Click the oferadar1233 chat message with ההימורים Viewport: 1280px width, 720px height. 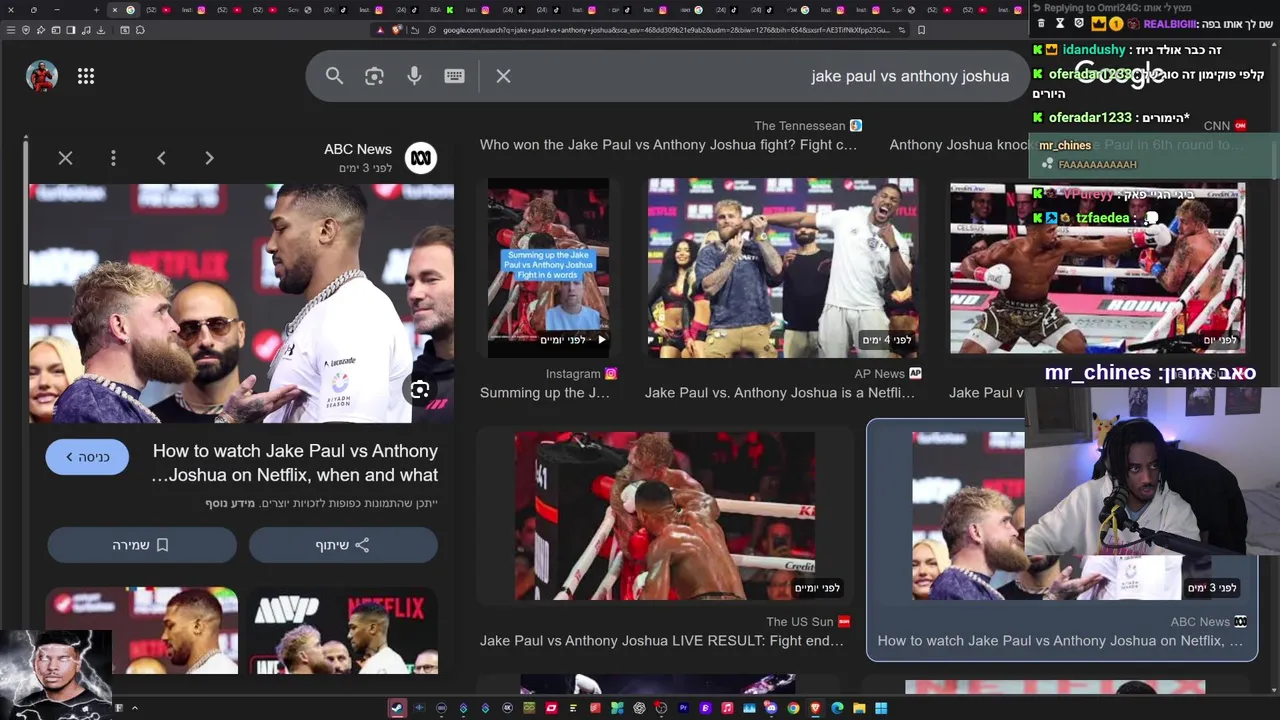pyautogui.click(x=1119, y=118)
